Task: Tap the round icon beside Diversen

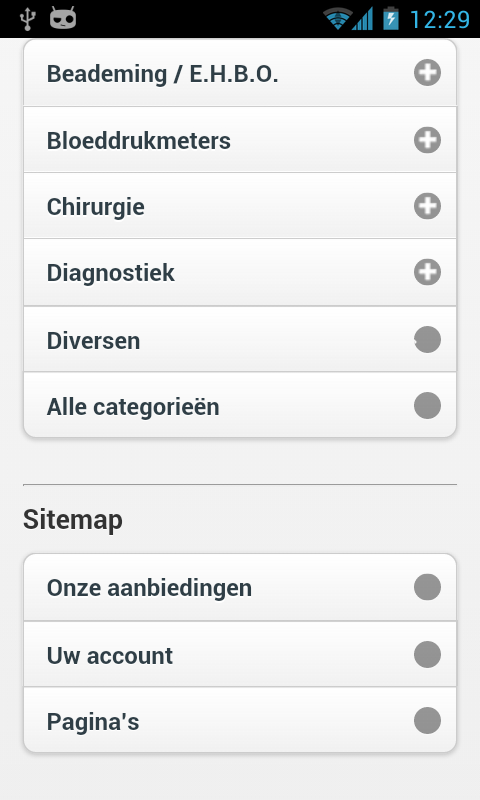Action: [427, 339]
